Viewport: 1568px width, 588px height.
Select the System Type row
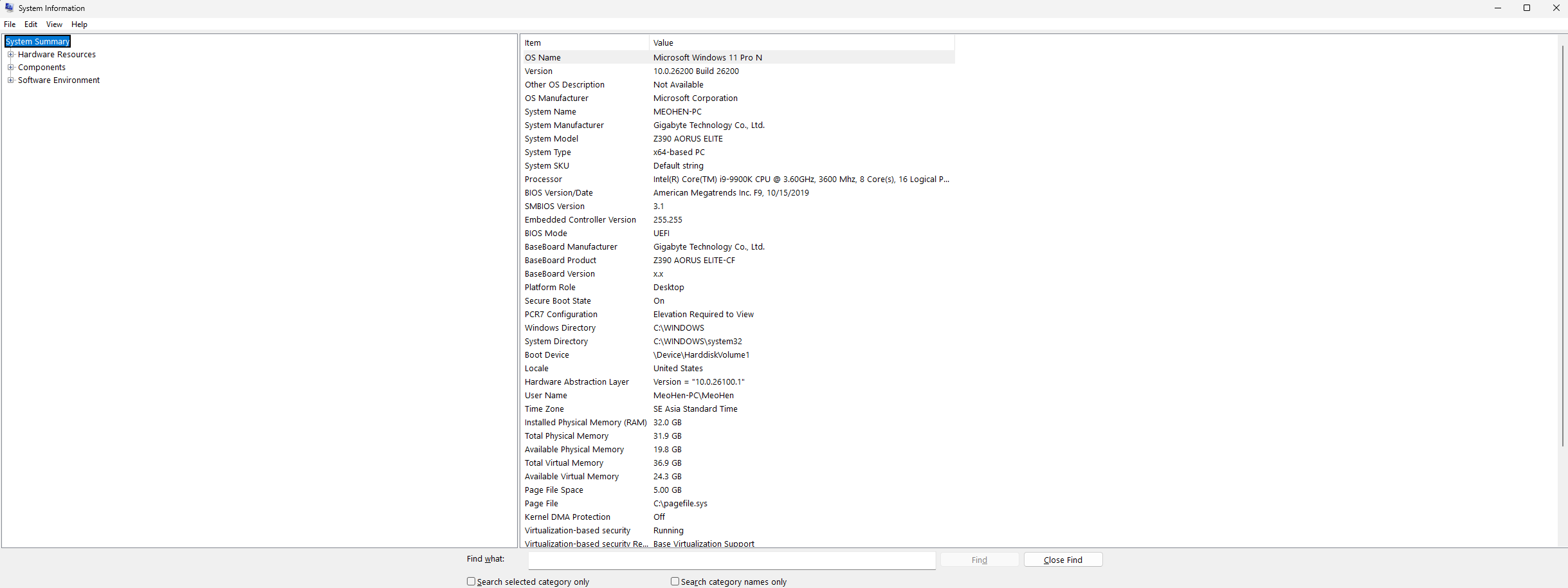(x=738, y=152)
